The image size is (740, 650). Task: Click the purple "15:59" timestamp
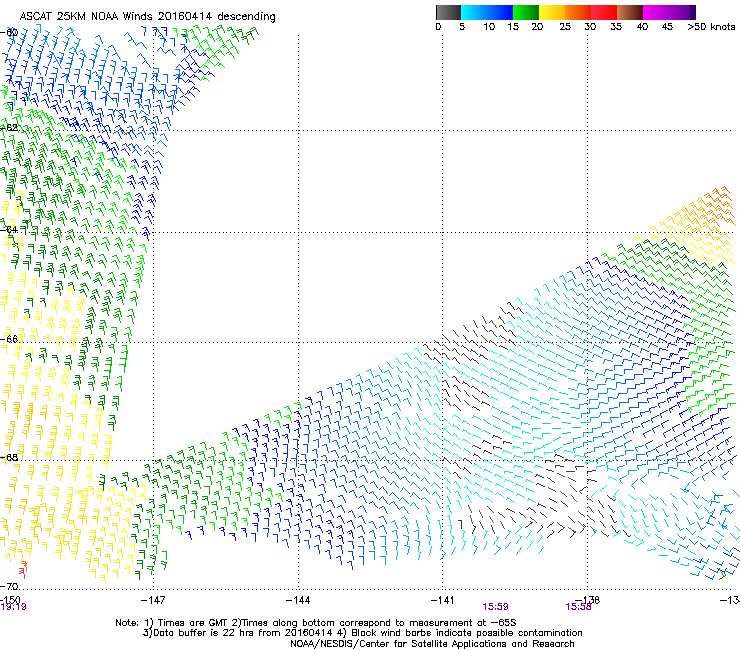[x=495, y=607]
